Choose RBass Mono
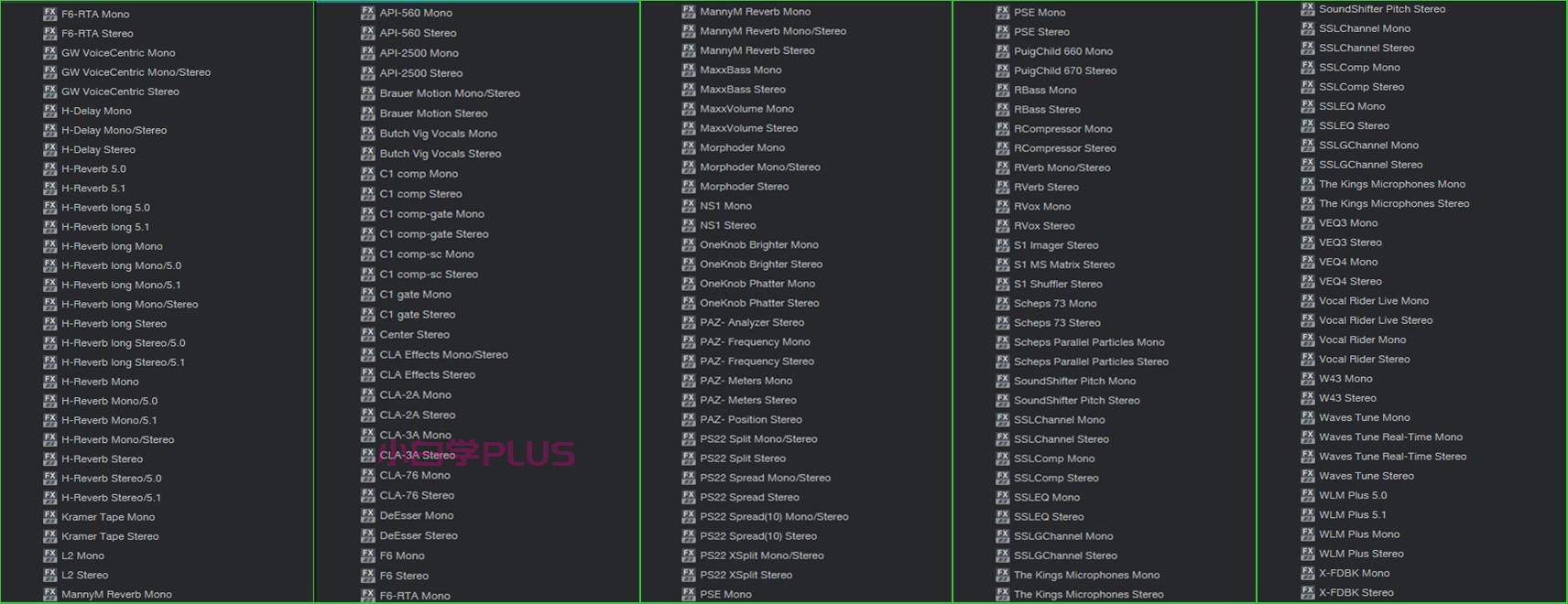This screenshot has height=604, width=1568. coord(1045,90)
